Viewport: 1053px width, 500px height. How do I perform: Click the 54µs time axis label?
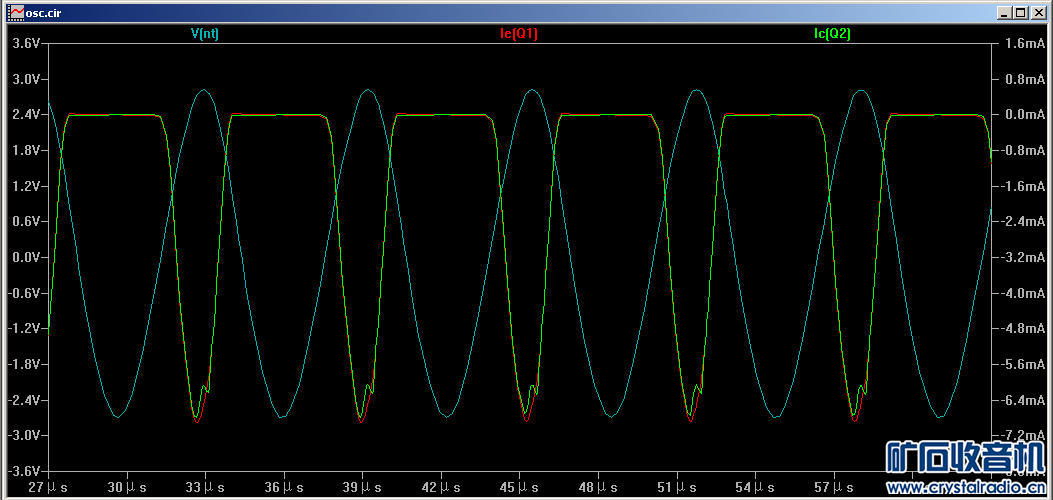coord(756,486)
